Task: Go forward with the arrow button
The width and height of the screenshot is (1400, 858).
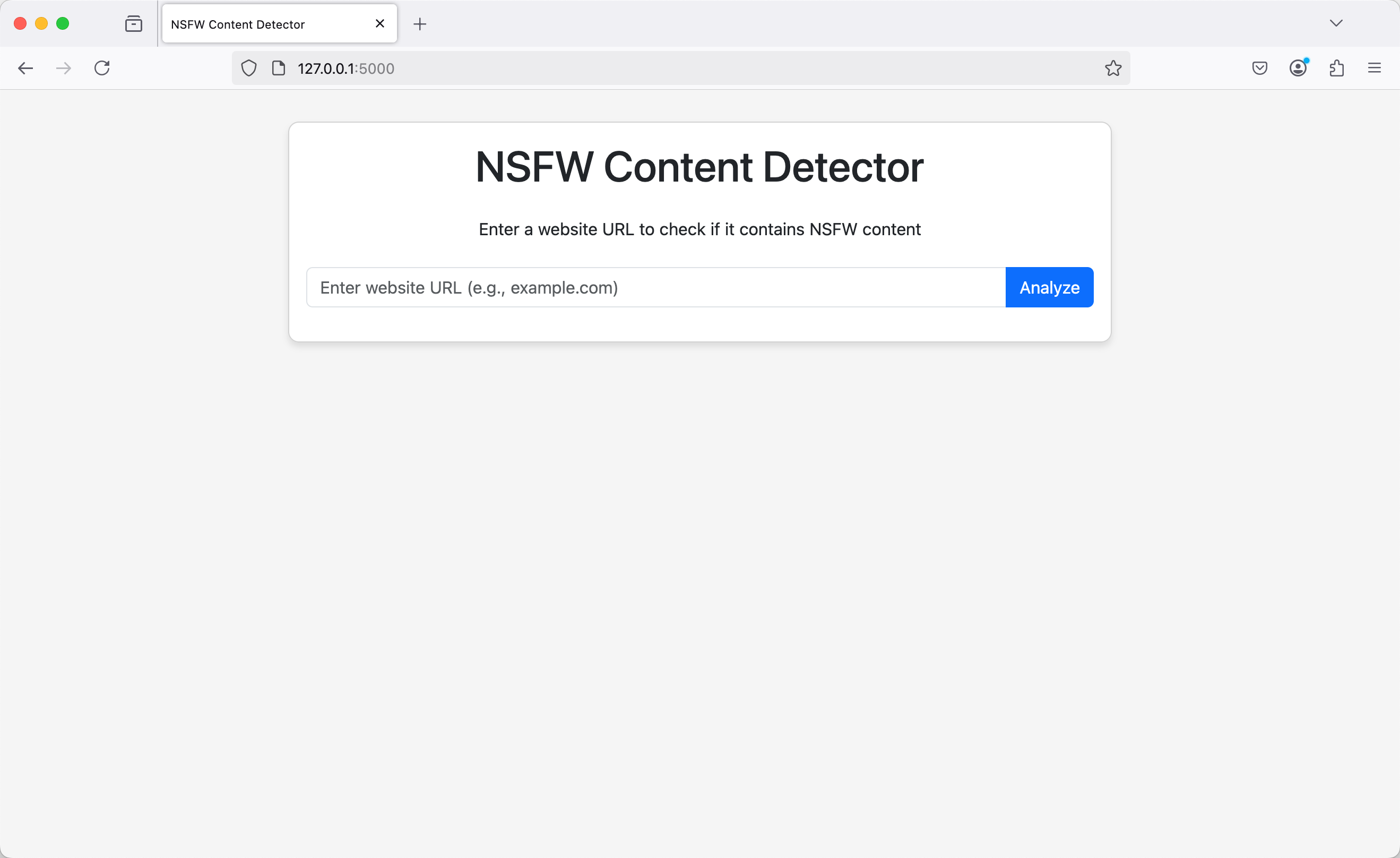Action: click(x=64, y=68)
